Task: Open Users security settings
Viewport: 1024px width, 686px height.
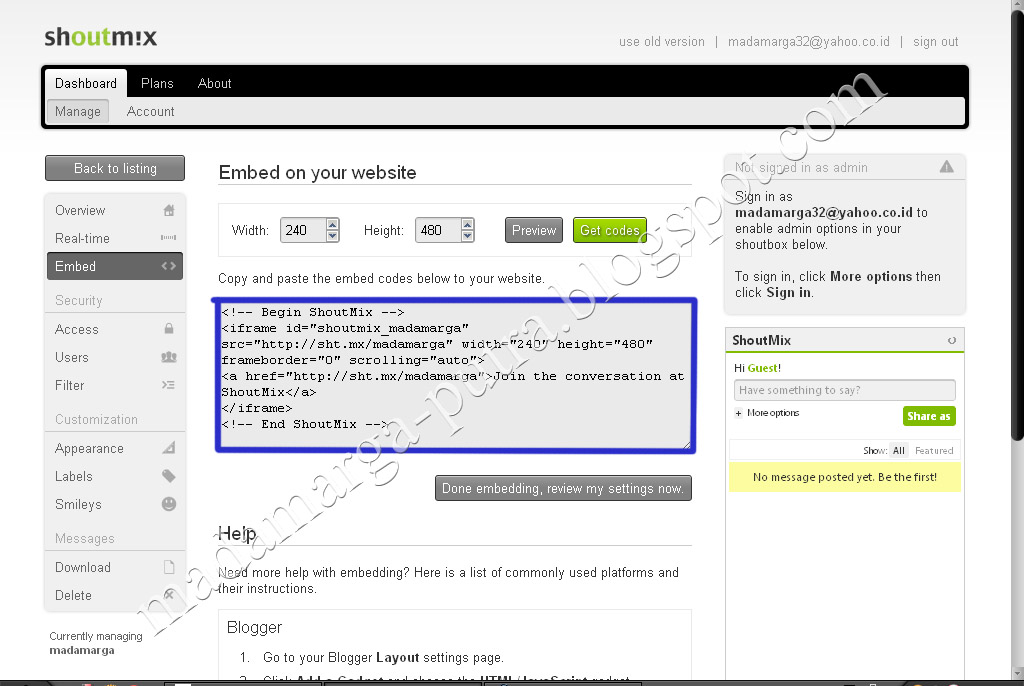Action: (x=115, y=357)
